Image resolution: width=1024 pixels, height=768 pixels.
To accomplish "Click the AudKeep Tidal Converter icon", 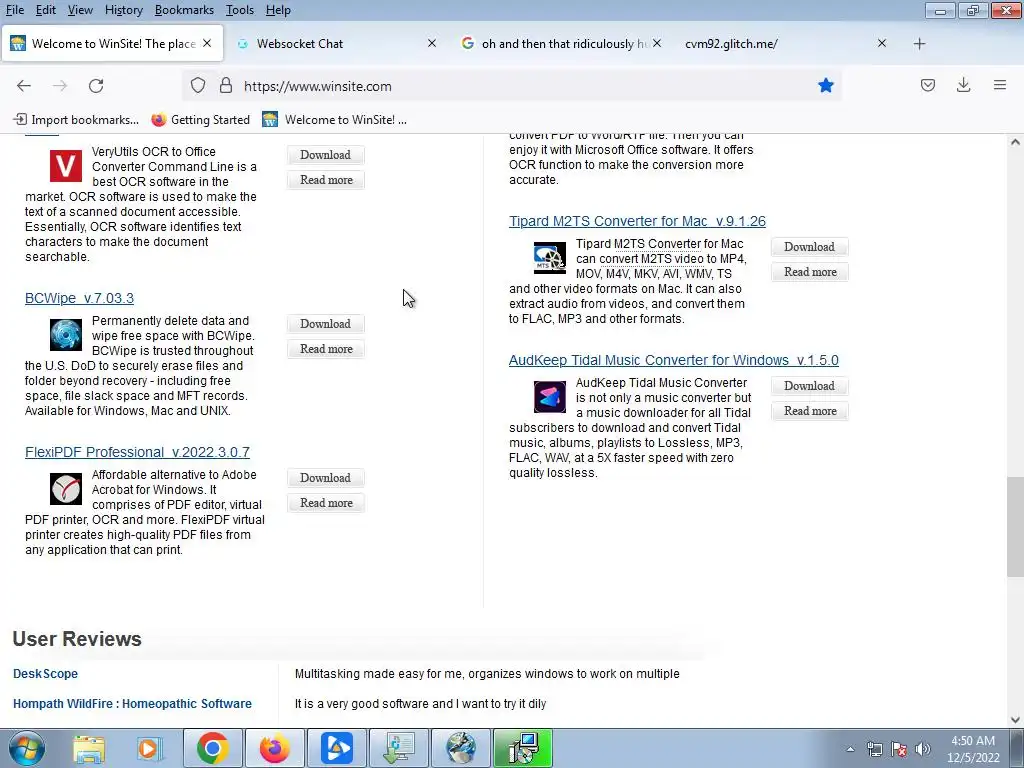I will click(550, 397).
